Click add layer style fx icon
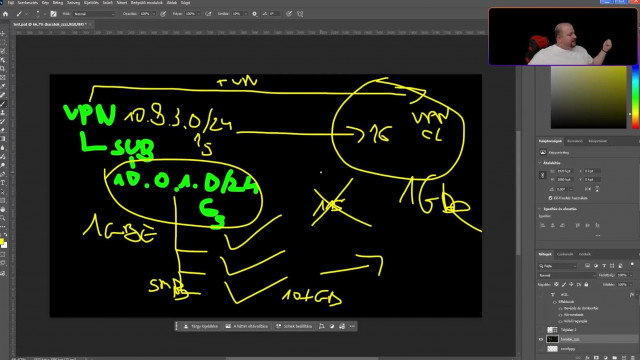Viewport: 640px width, 360px height. click(x=587, y=358)
